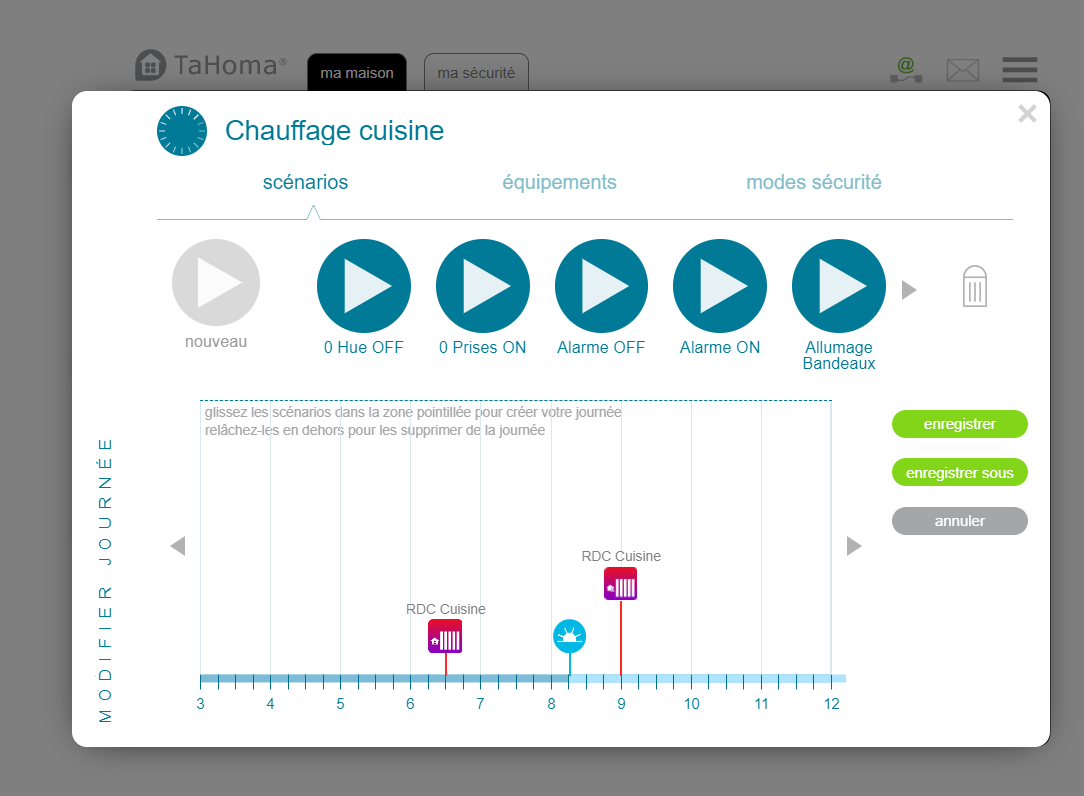Screen dimensions: 1084x796
Task: Open the envelope messages icon
Action: pyautogui.click(x=962, y=70)
